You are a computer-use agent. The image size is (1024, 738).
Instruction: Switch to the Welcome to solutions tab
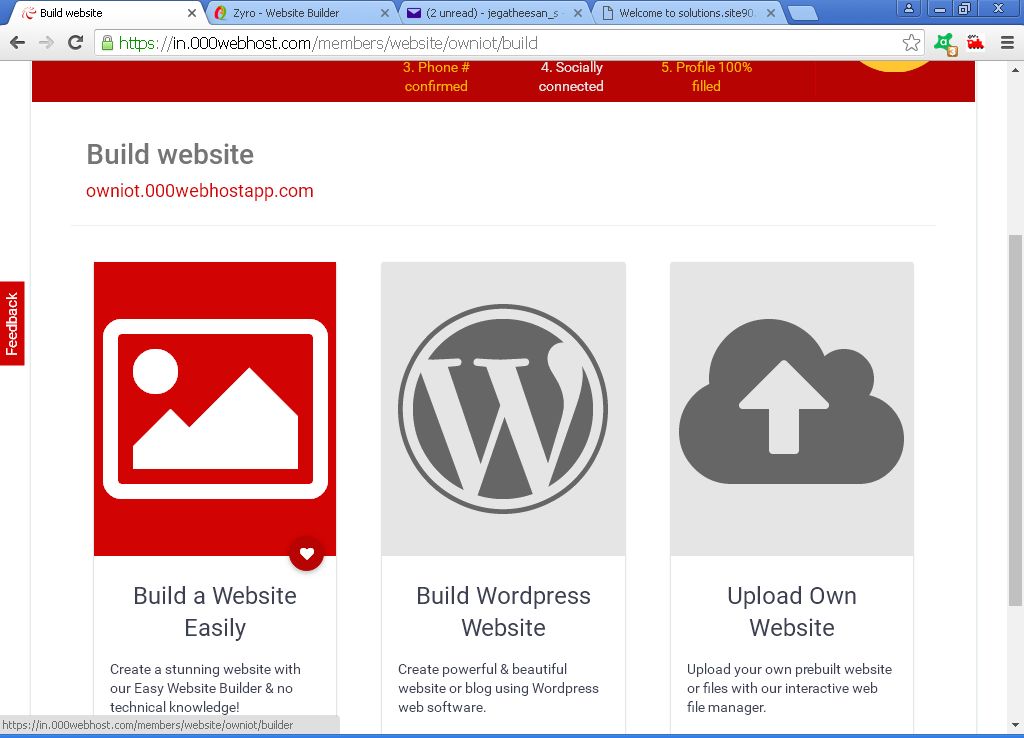pos(688,13)
